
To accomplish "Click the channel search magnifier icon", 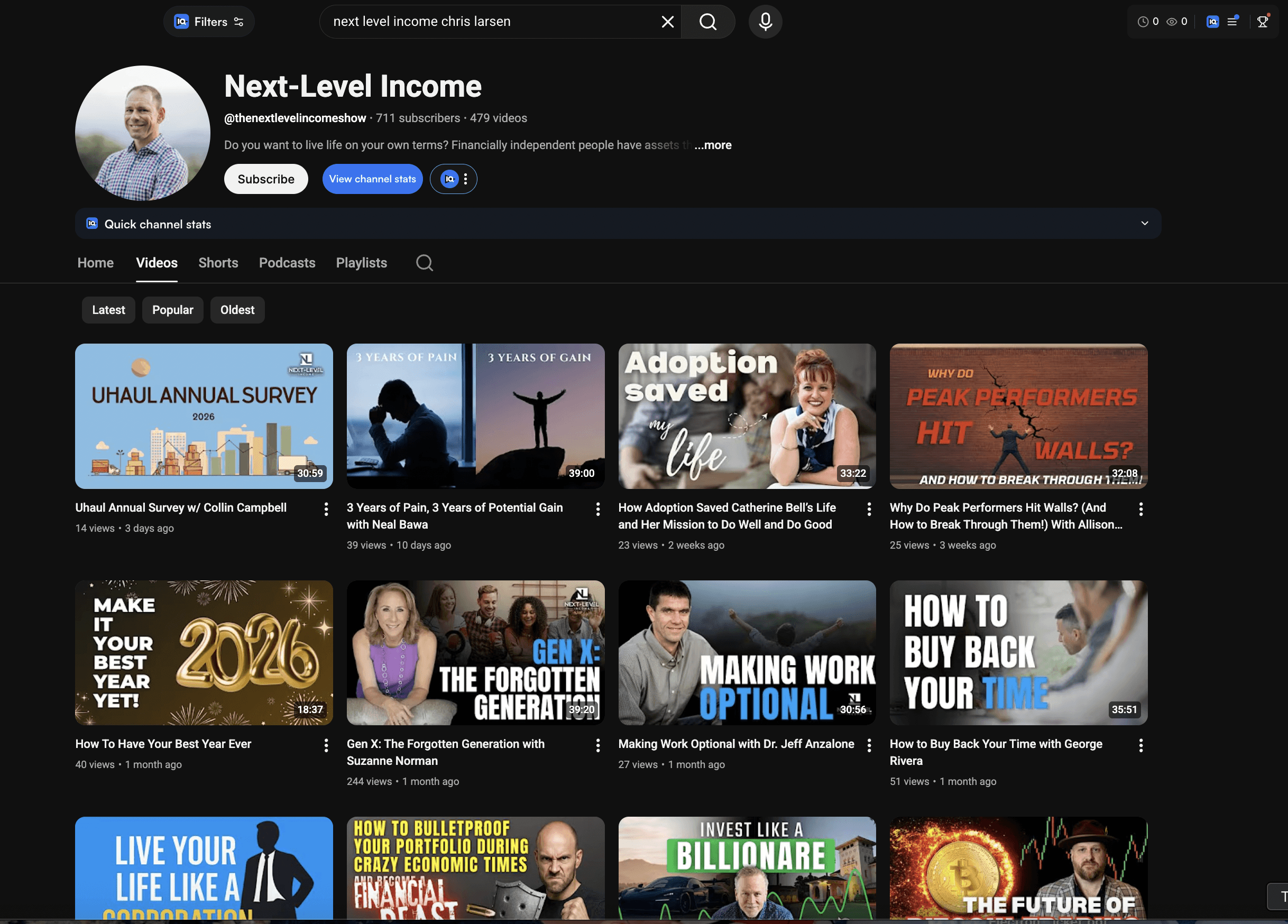I will tap(424, 263).
